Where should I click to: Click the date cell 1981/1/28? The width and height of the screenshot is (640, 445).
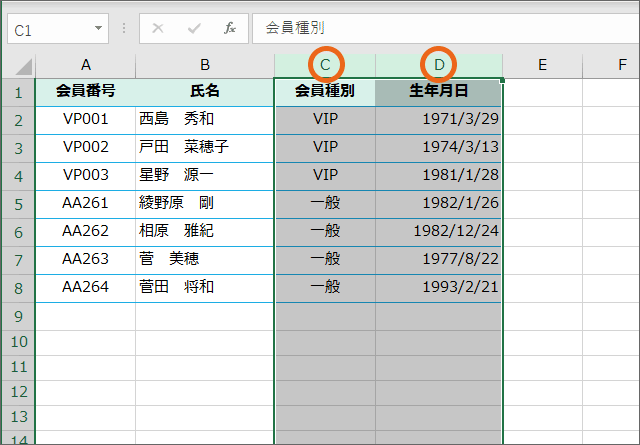point(439,177)
